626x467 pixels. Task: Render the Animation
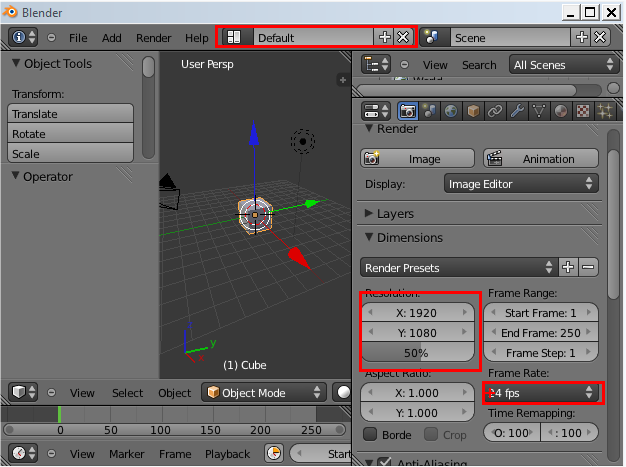(x=541, y=158)
